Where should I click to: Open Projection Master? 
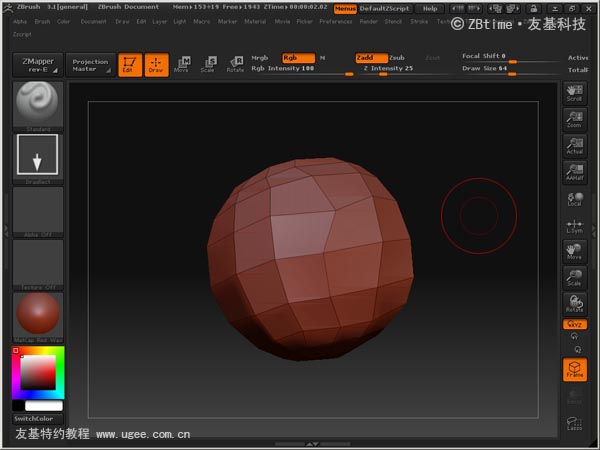click(x=91, y=65)
